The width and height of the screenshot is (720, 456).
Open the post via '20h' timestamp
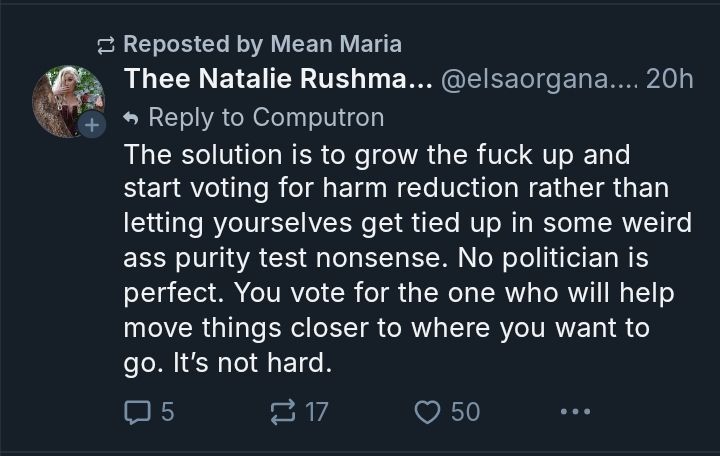click(x=670, y=81)
